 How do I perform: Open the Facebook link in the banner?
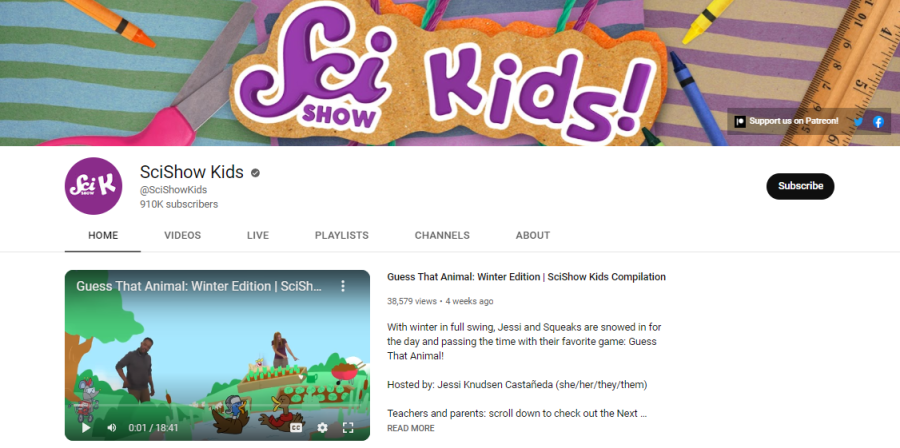point(878,122)
